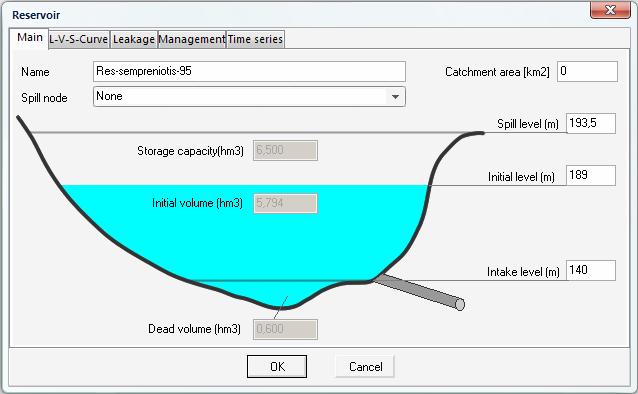Expand the Spill node dropdown arrow
The height and width of the screenshot is (394, 638).
coord(395,97)
